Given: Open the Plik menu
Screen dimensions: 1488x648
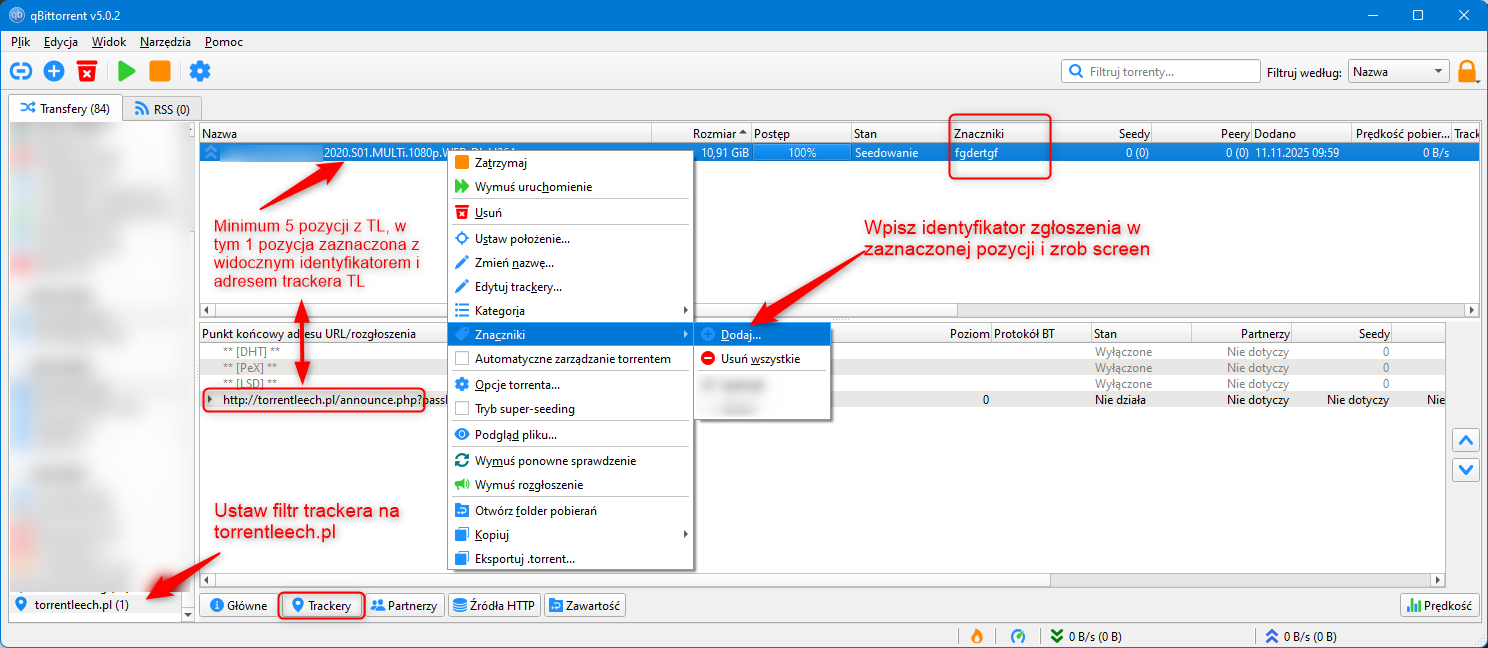Looking at the screenshot, I should coord(20,42).
